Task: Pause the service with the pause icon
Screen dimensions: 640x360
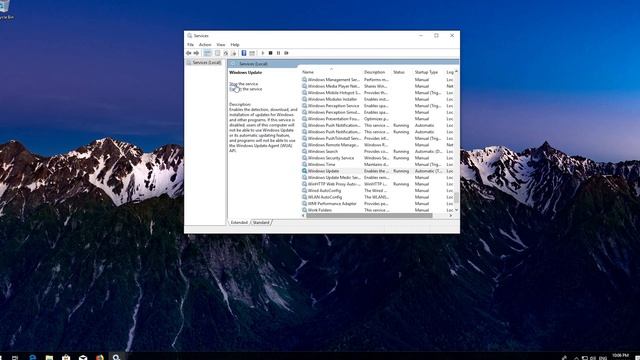Action: 278,53
